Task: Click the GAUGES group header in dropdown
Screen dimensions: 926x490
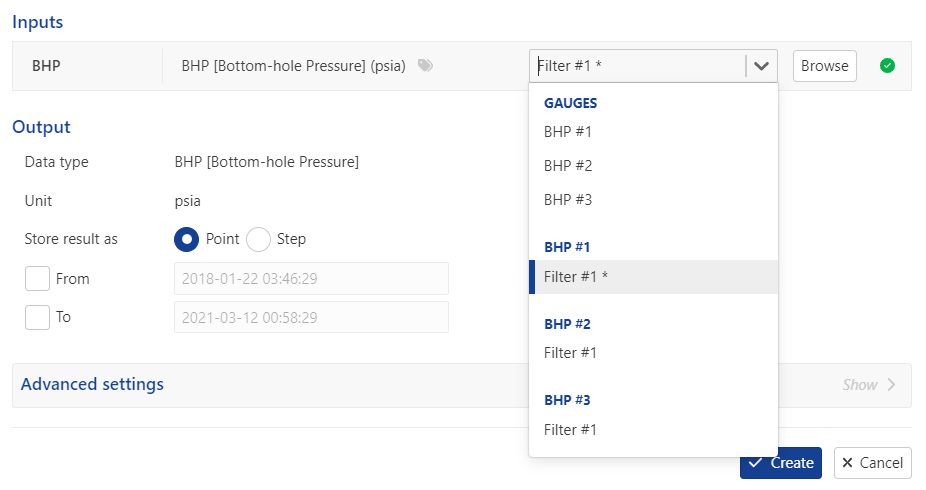Action: pyautogui.click(x=570, y=103)
